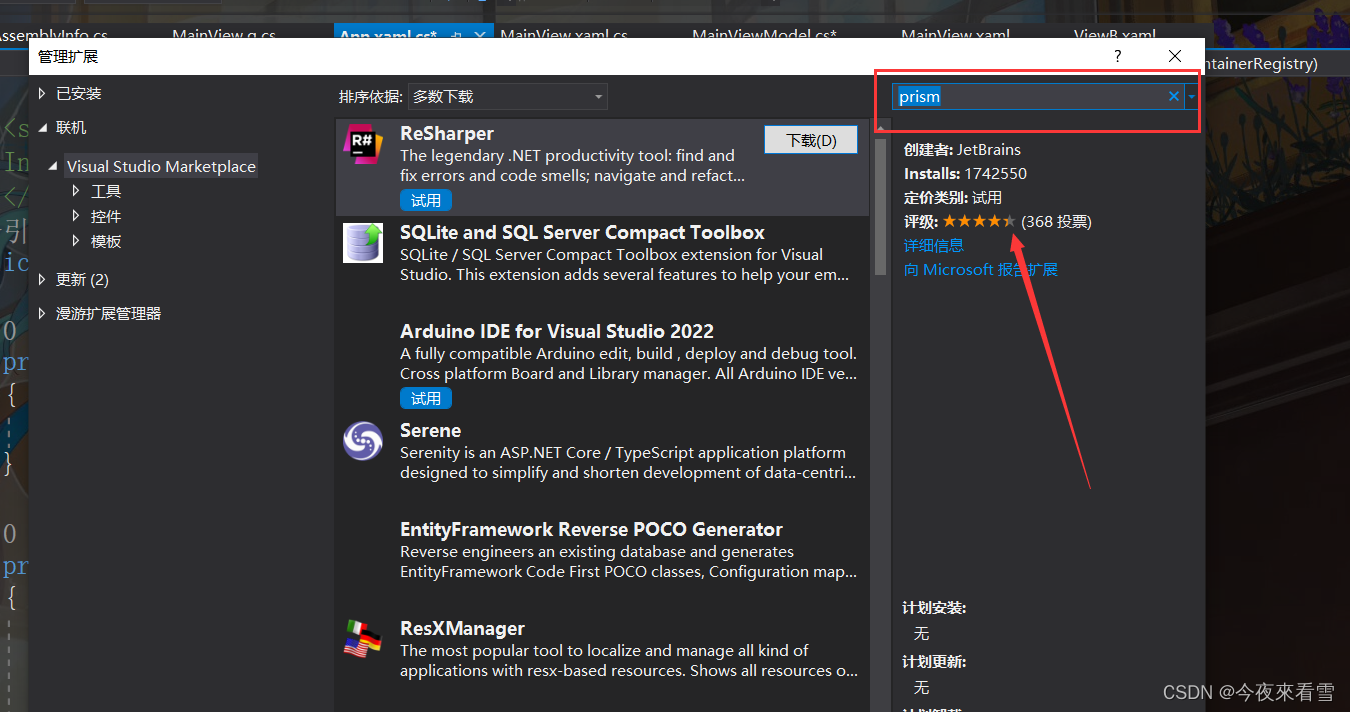The width and height of the screenshot is (1350, 712).
Task: Expand the 更新 (2) category
Action: pos(42,278)
